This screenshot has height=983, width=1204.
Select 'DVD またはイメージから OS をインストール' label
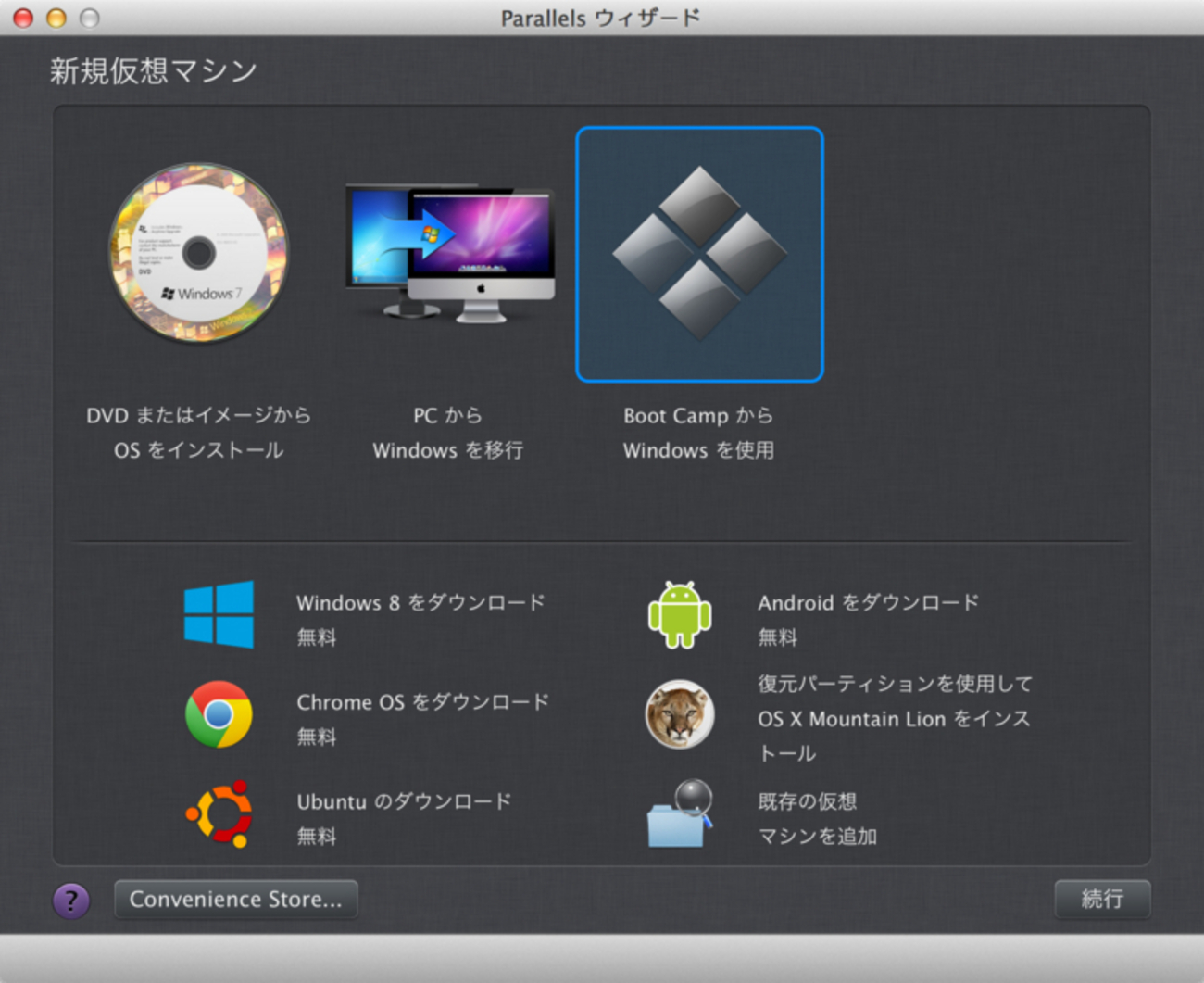coord(199,433)
